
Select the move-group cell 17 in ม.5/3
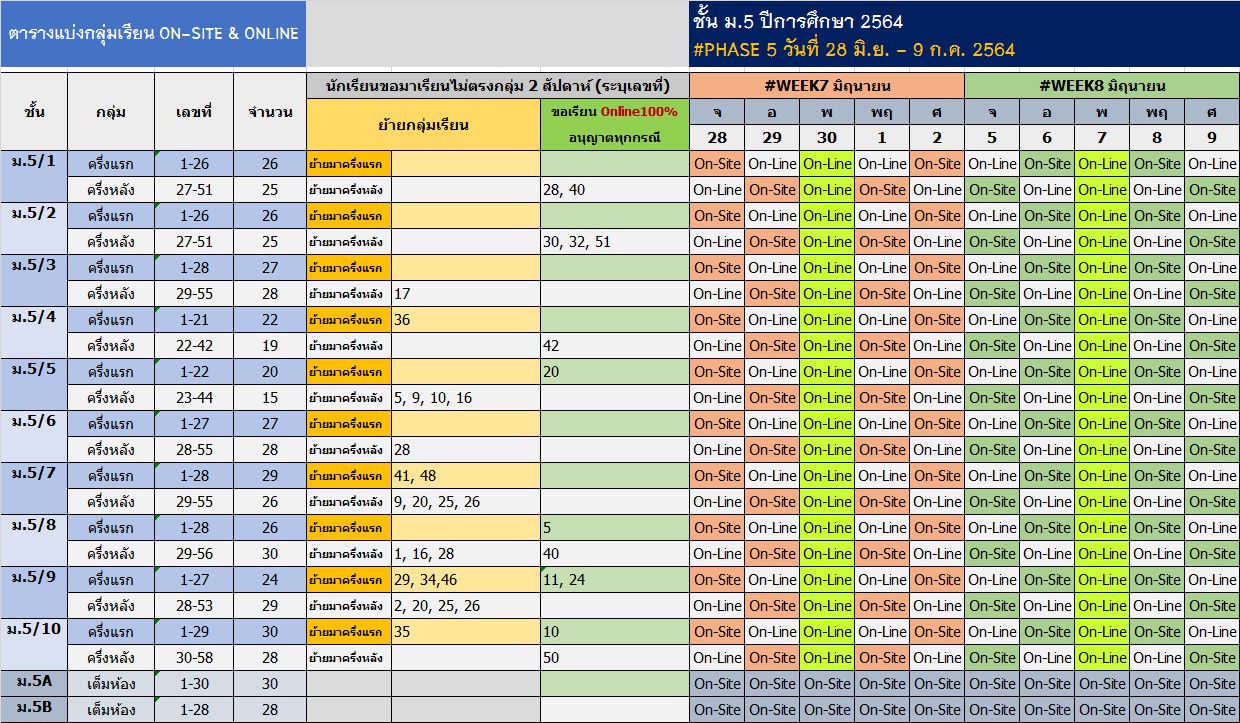[x=466, y=294]
